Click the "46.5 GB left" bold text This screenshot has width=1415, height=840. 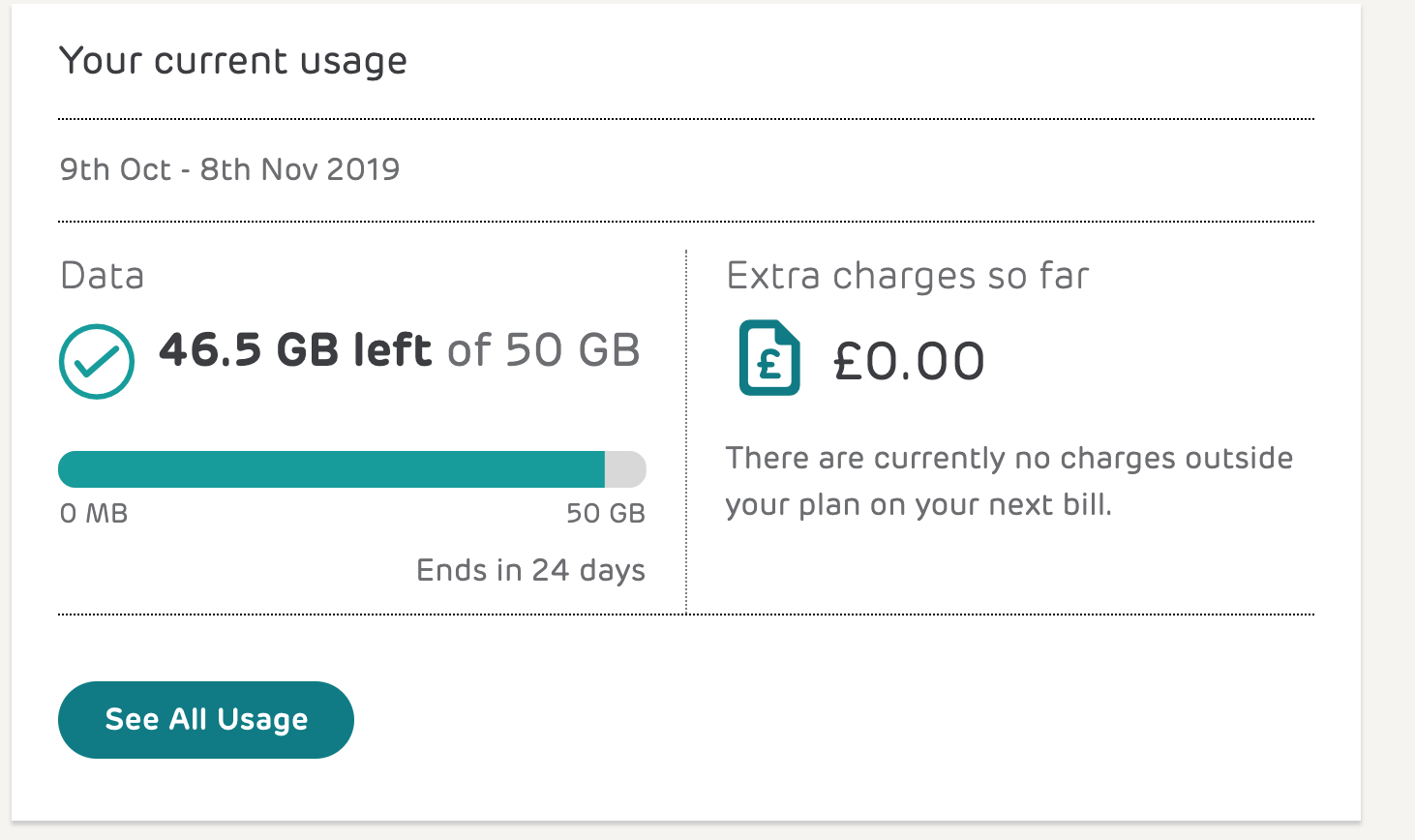click(x=295, y=349)
